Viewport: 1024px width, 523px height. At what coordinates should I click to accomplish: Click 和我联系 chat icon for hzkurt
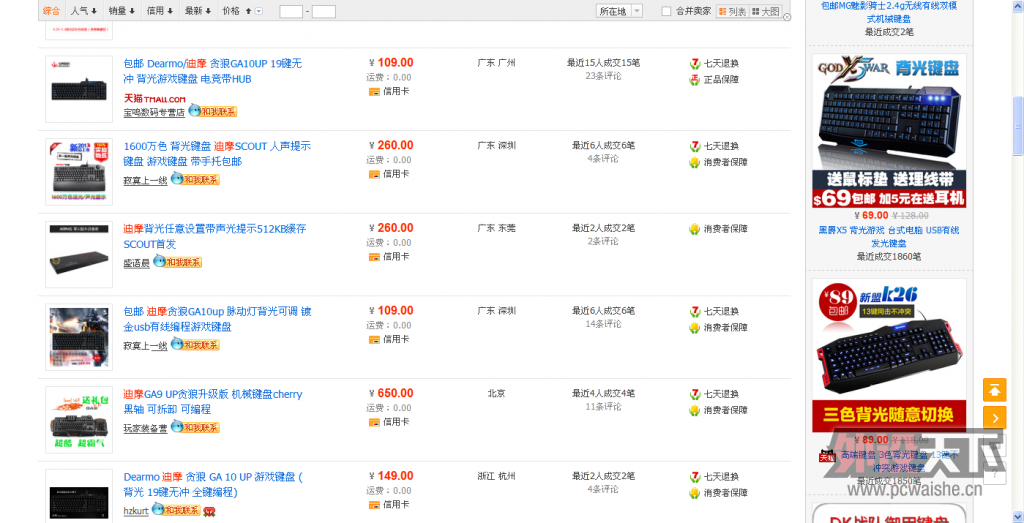coord(176,509)
